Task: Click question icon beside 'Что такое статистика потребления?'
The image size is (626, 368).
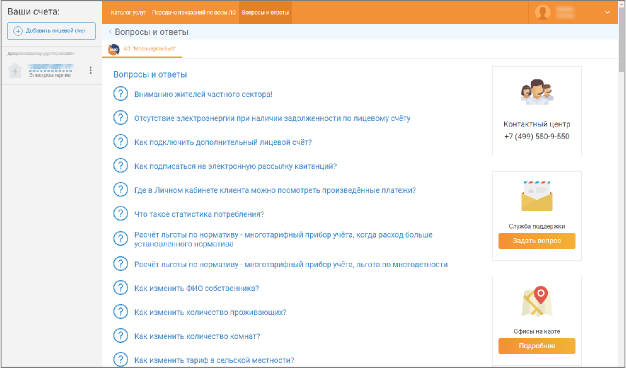Action: (x=121, y=214)
